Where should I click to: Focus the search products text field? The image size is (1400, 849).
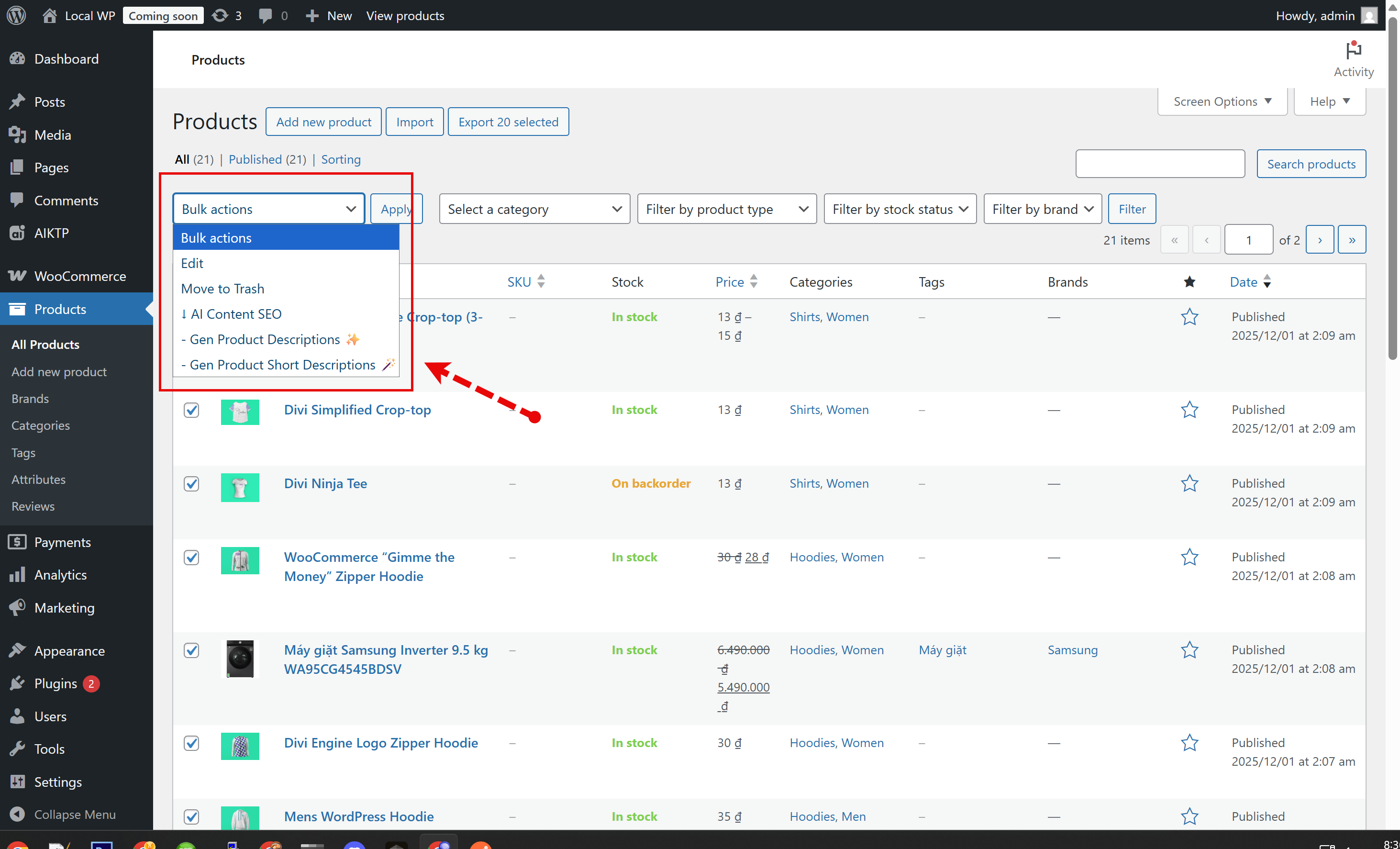(x=1160, y=164)
